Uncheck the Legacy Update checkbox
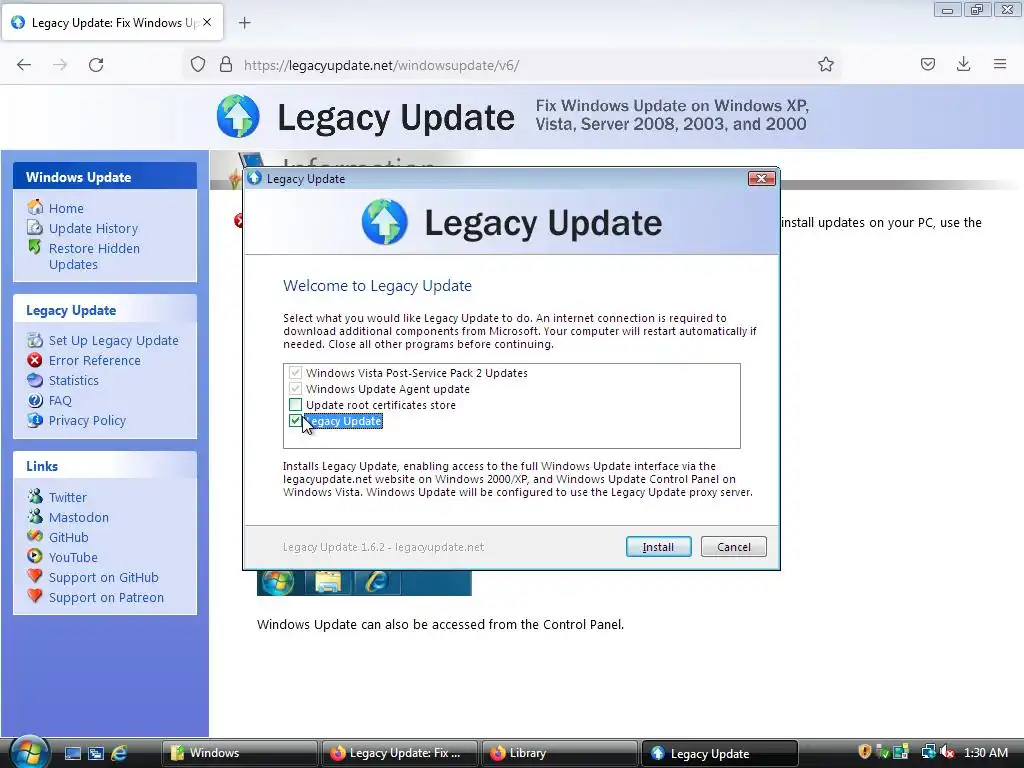Screen dimensions: 1024x768 (295, 421)
